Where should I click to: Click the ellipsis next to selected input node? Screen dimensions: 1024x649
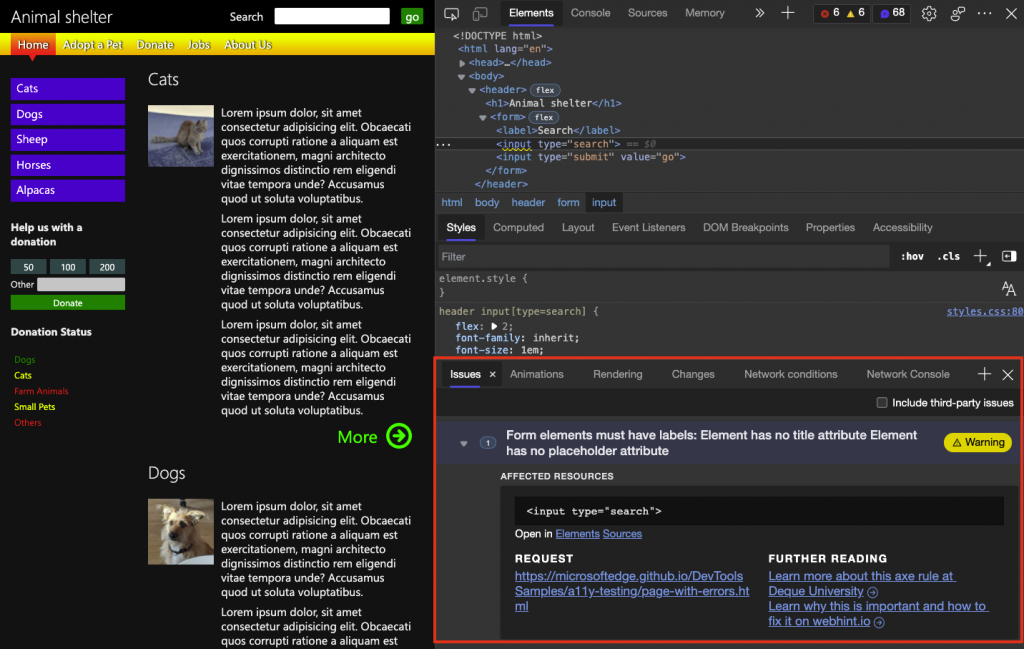point(443,144)
